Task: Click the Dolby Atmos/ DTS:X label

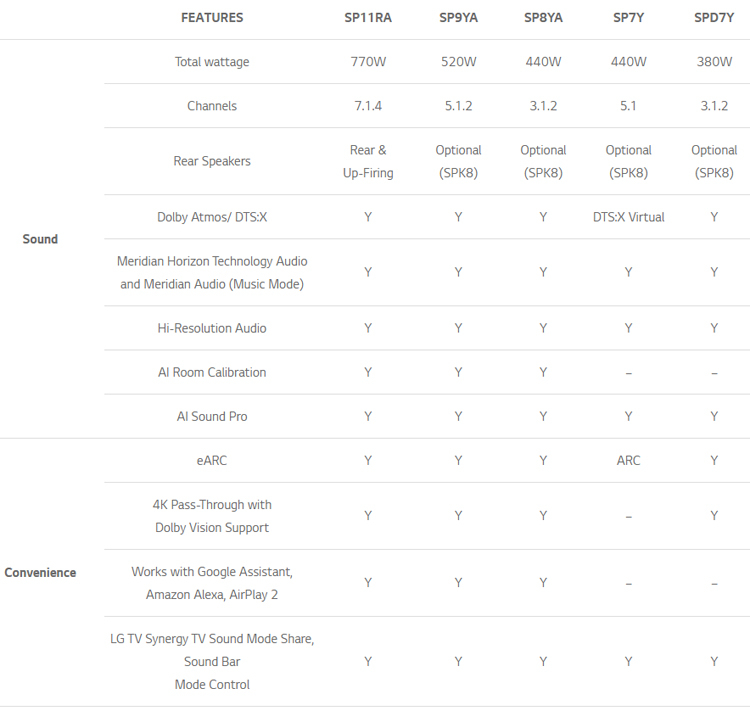Action: click(x=212, y=217)
